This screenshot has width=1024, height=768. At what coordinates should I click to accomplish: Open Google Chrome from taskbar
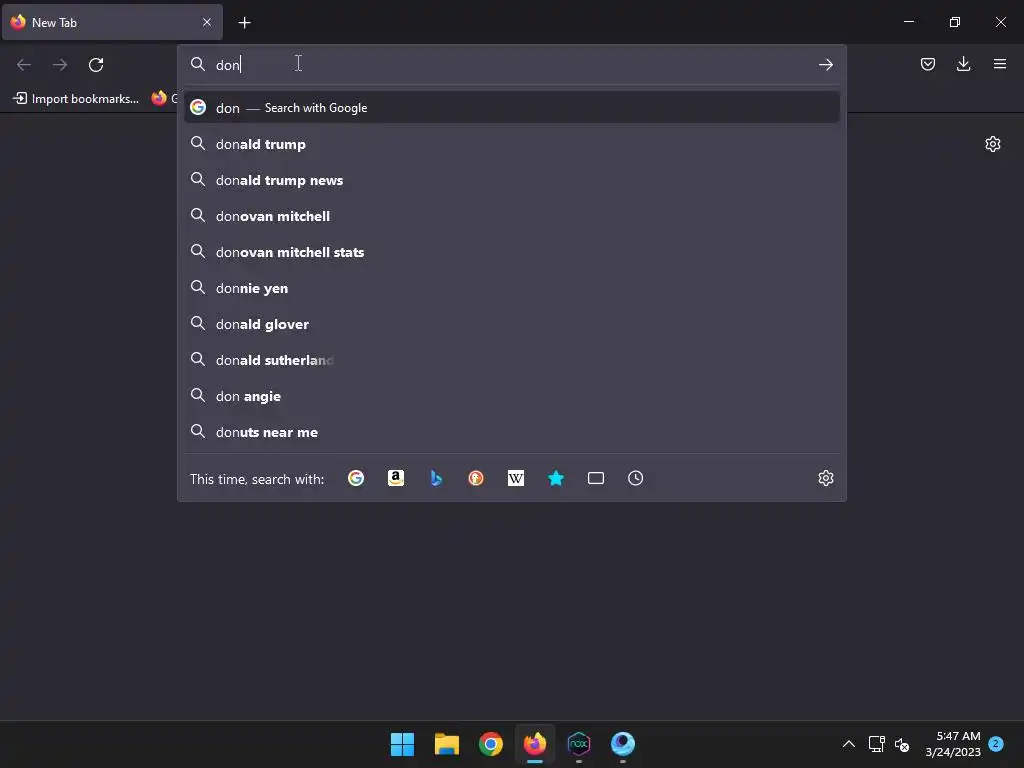[x=490, y=744]
